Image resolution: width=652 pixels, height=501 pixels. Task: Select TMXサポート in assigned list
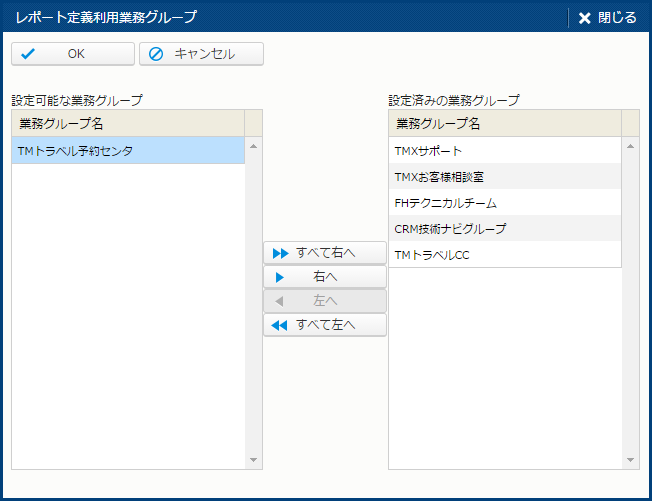tap(504, 151)
